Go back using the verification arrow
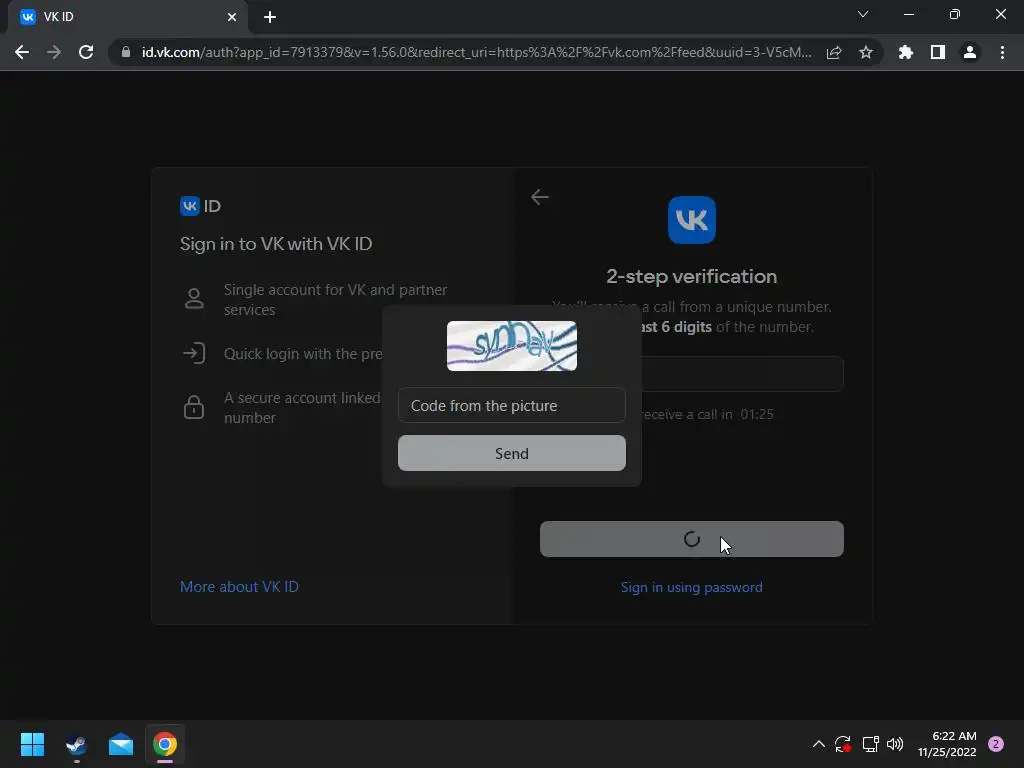The width and height of the screenshot is (1024, 768). [x=540, y=197]
